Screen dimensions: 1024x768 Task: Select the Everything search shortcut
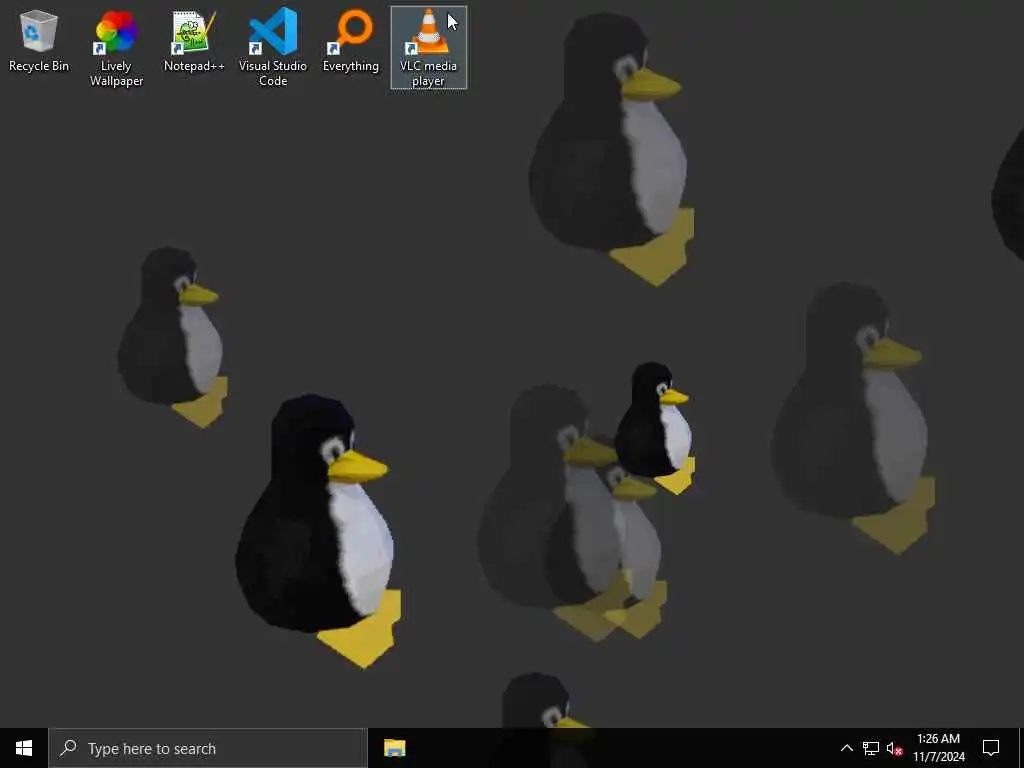click(x=351, y=41)
